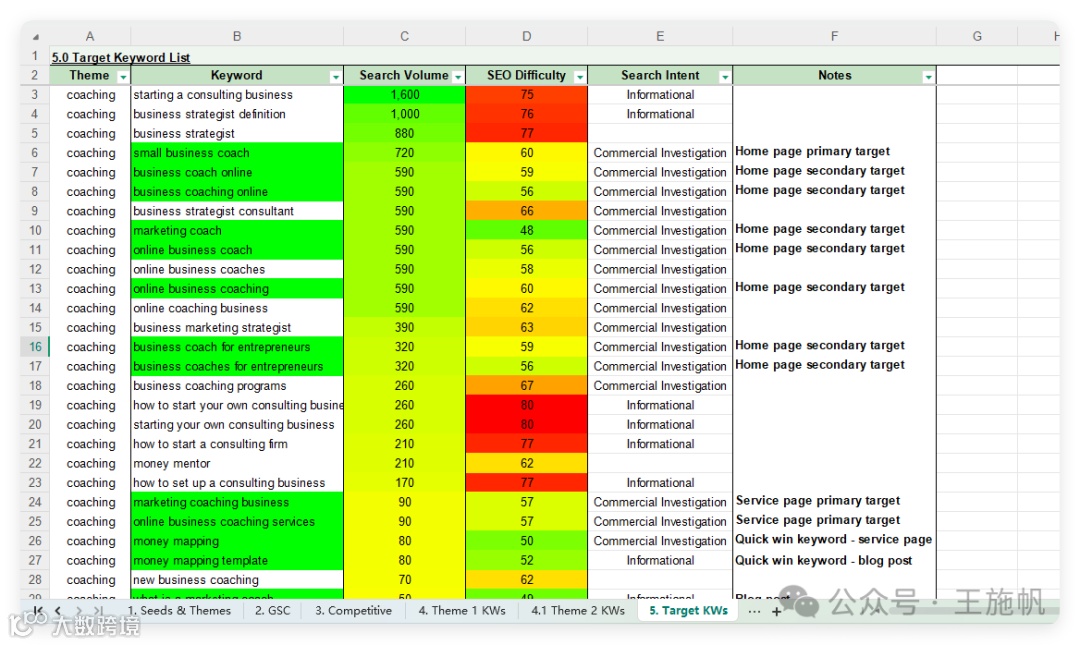Click the SEO difficulty cell '66'

coord(526,212)
